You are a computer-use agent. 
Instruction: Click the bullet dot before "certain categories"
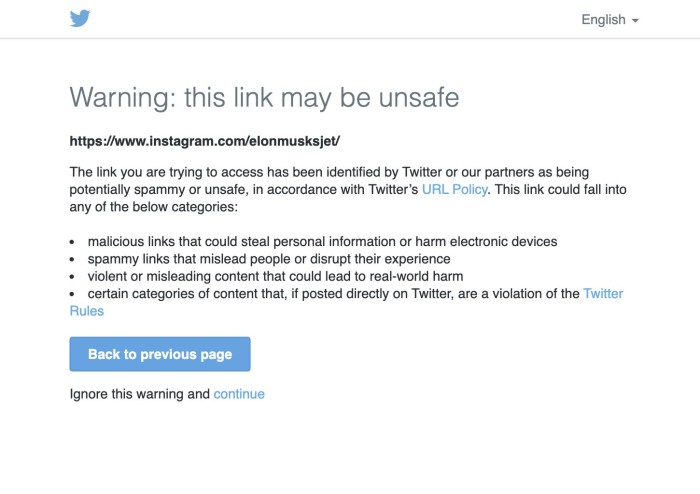(x=73, y=294)
